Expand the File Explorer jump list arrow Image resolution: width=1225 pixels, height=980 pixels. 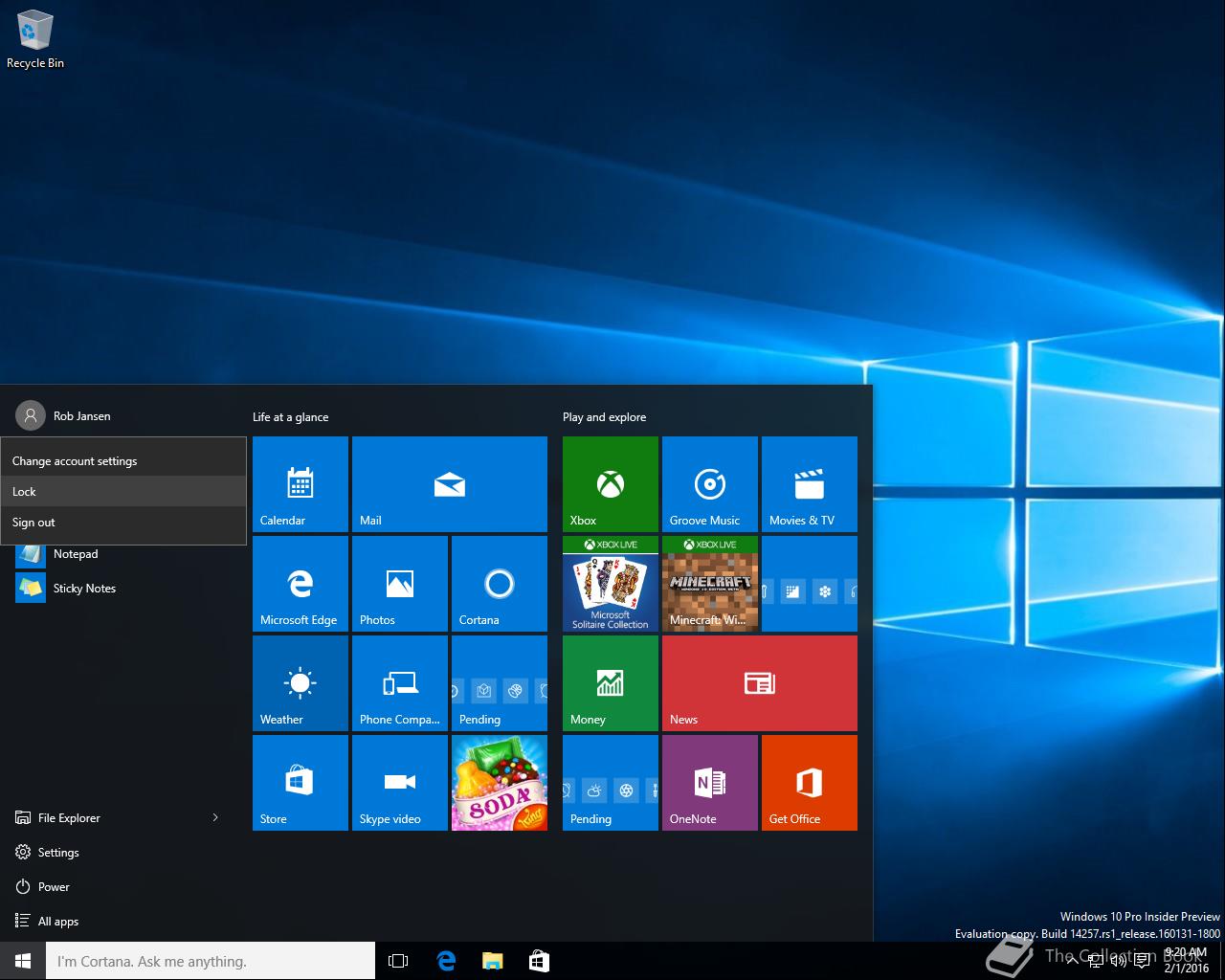pos(215,817)
